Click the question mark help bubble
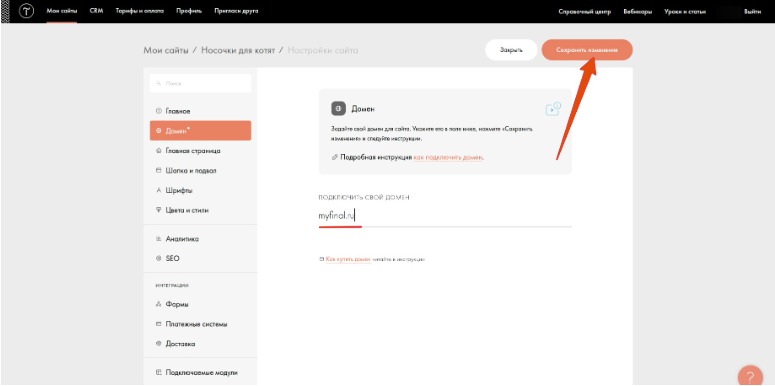775x386 pixels. 750,376
